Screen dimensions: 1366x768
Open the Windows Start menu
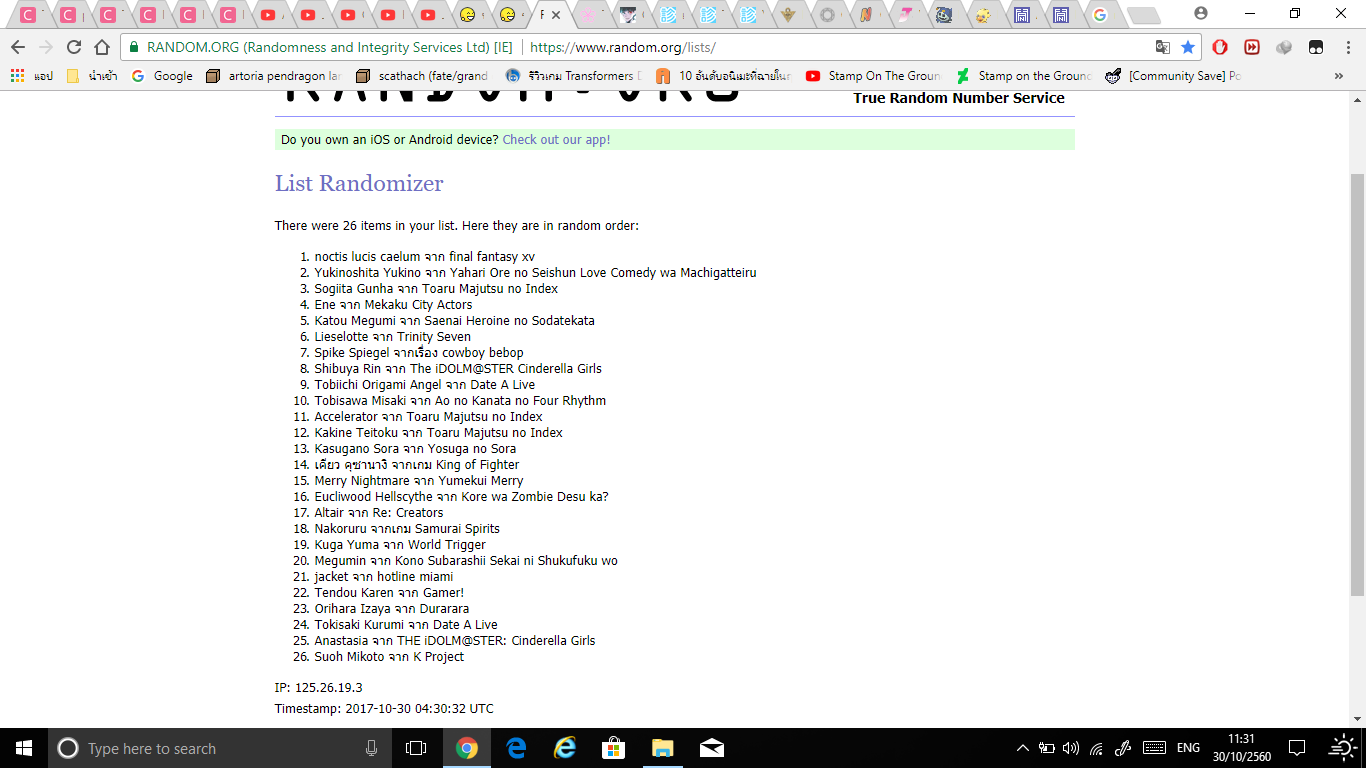pos(24,748)
